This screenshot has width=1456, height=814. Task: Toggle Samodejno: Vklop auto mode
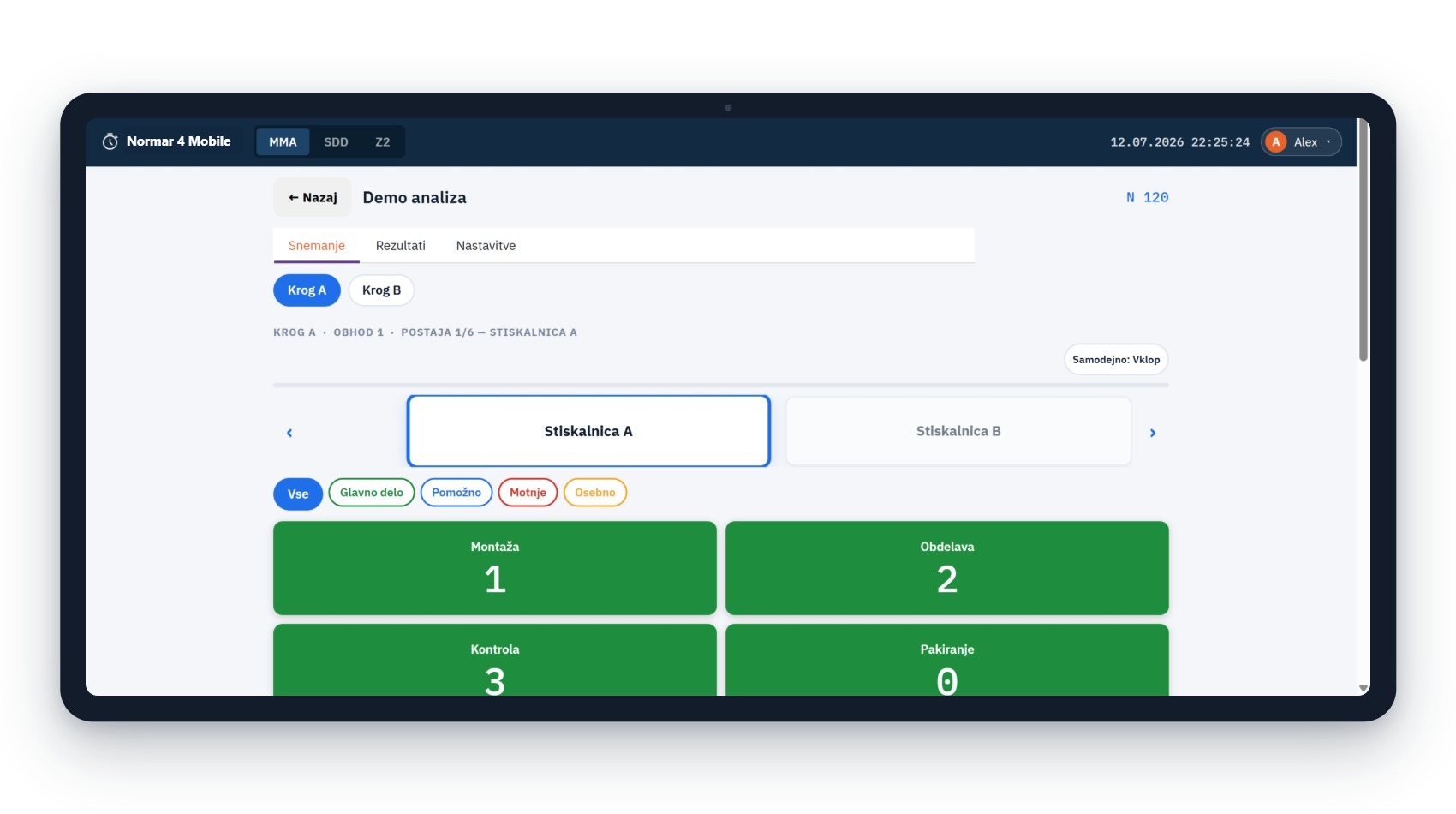click(x=1116, y=360)
